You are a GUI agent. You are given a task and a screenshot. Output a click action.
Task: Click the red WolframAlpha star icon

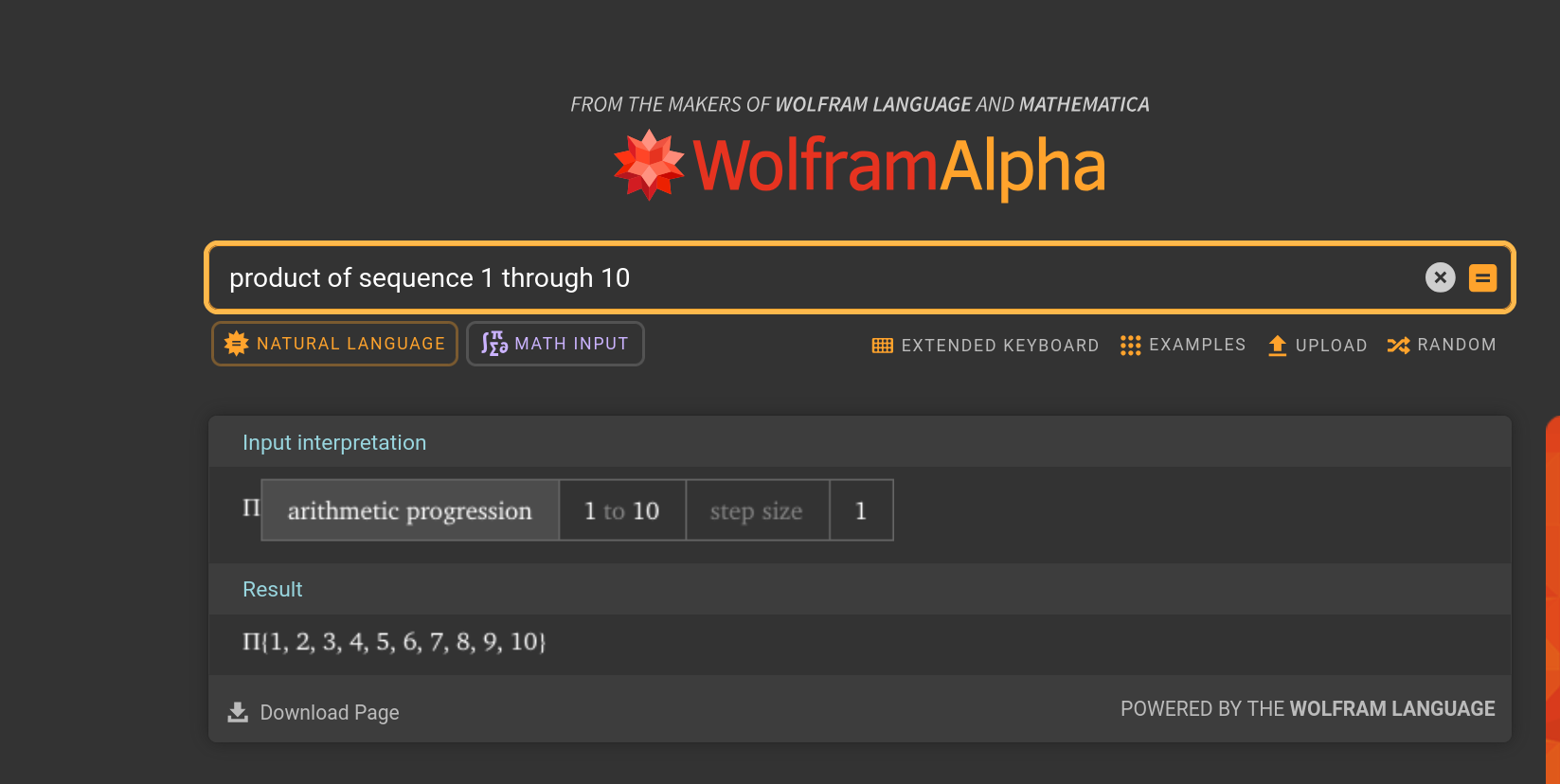pyautogui.click(x=649, y=165)
